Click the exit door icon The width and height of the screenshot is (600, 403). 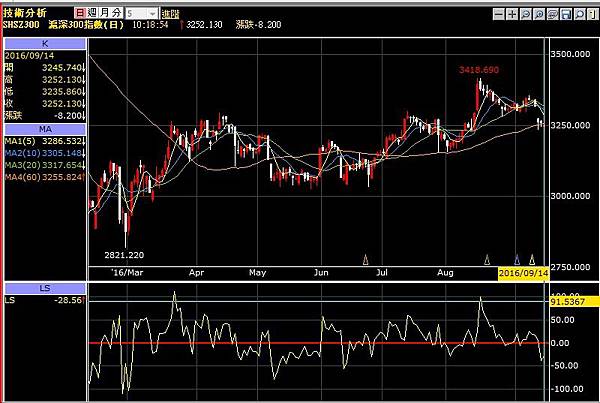593,14
